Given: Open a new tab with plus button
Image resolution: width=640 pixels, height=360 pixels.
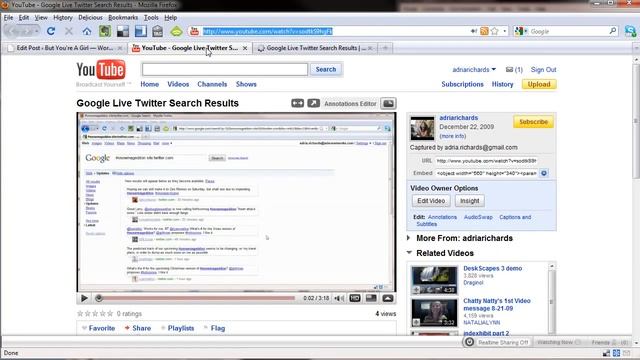Looking at the screenshot, I should (385, 48).
